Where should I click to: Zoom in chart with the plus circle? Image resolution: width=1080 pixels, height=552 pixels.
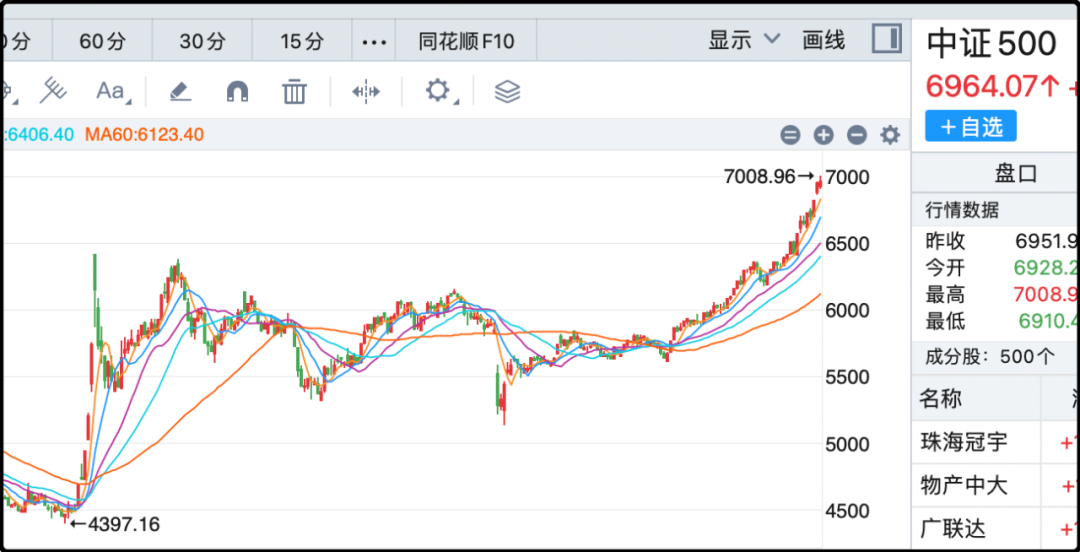(x=823, y=135)
